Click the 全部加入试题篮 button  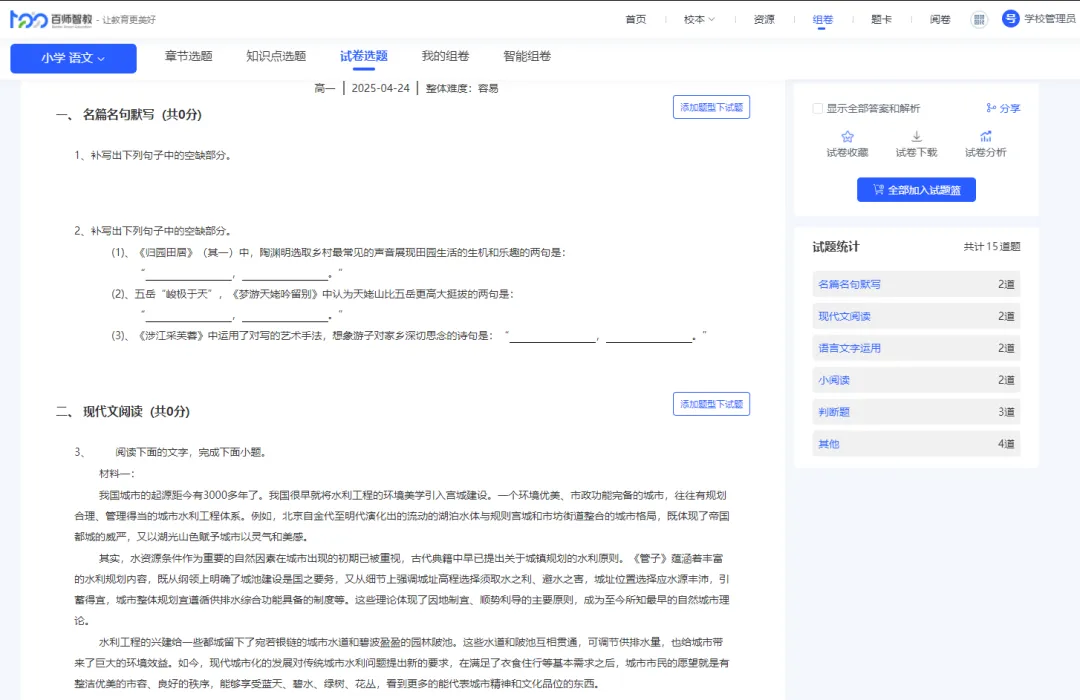click(x=916, y=190)
